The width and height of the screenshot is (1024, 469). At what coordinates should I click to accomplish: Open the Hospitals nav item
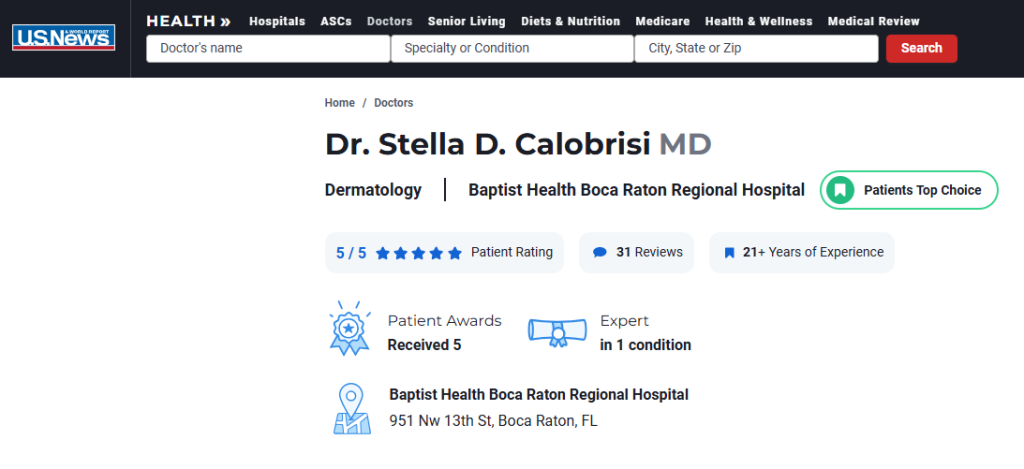278,21
